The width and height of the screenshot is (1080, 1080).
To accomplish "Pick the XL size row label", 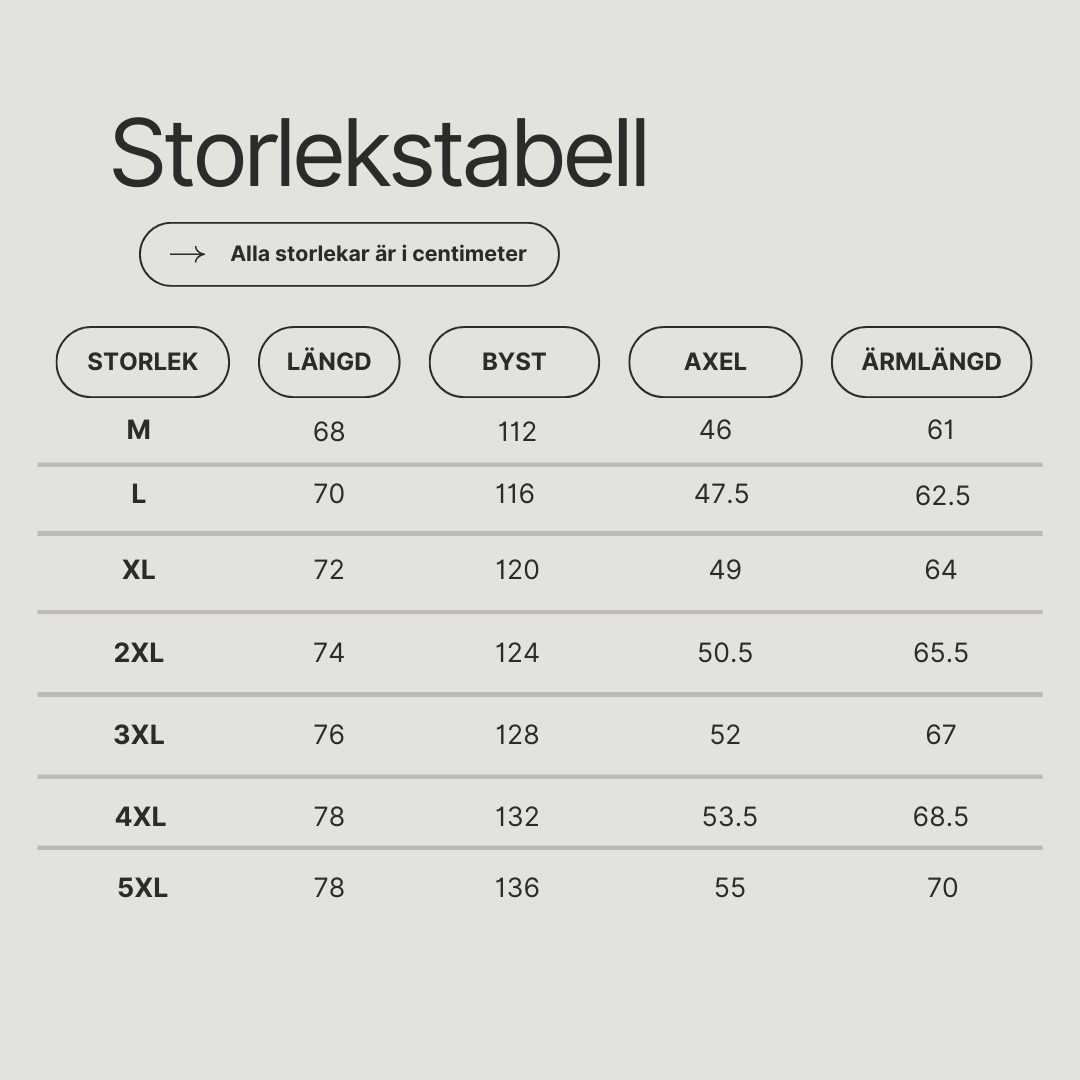I will [138, 570].
